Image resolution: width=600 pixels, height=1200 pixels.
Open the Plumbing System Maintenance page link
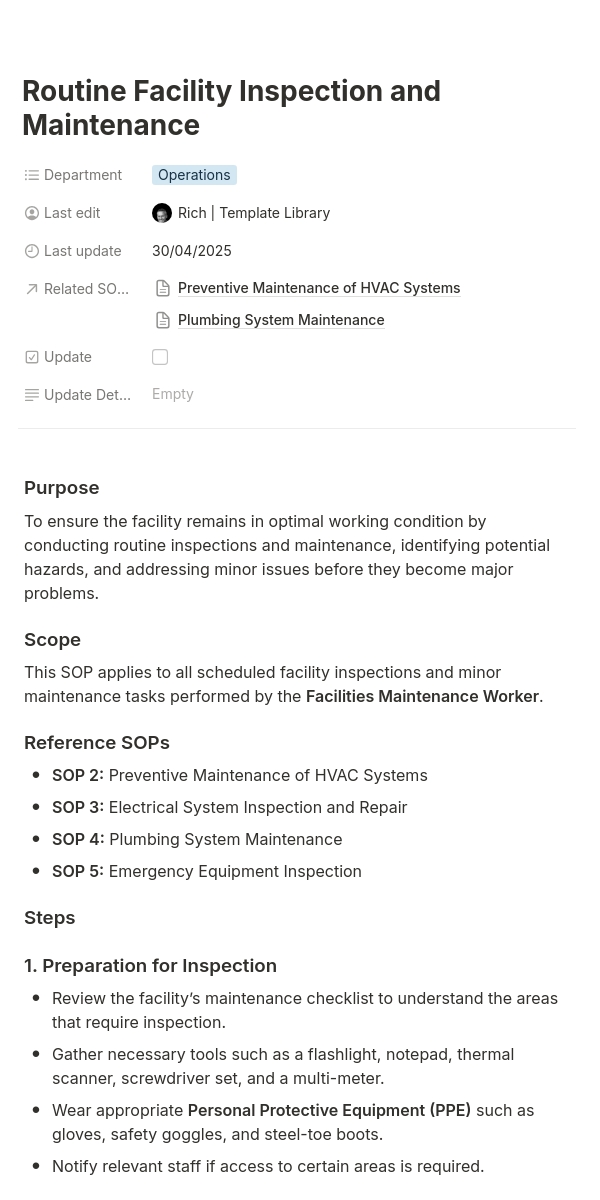point(281,320)
